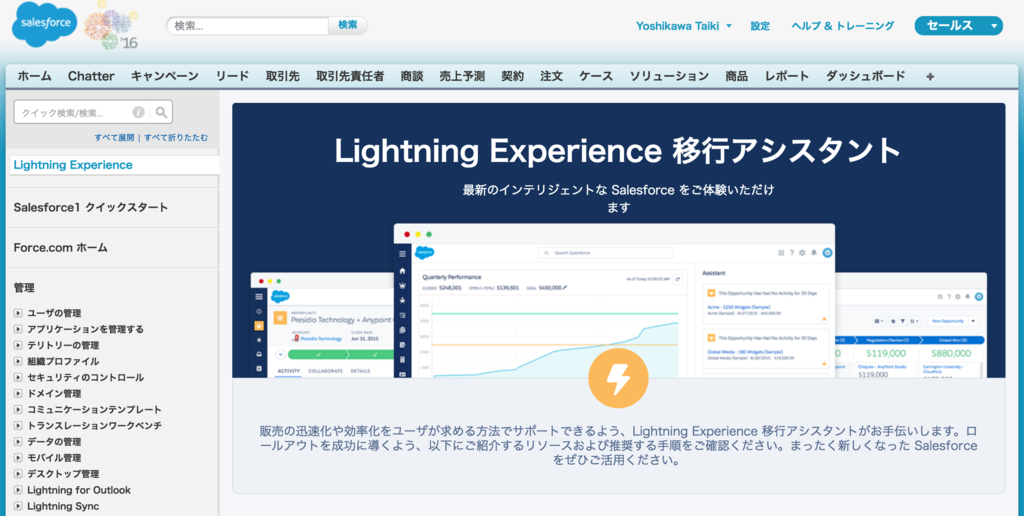1024x516 pixels.
Task: Click the plus icon for all tabs
Action: [930, 76]
